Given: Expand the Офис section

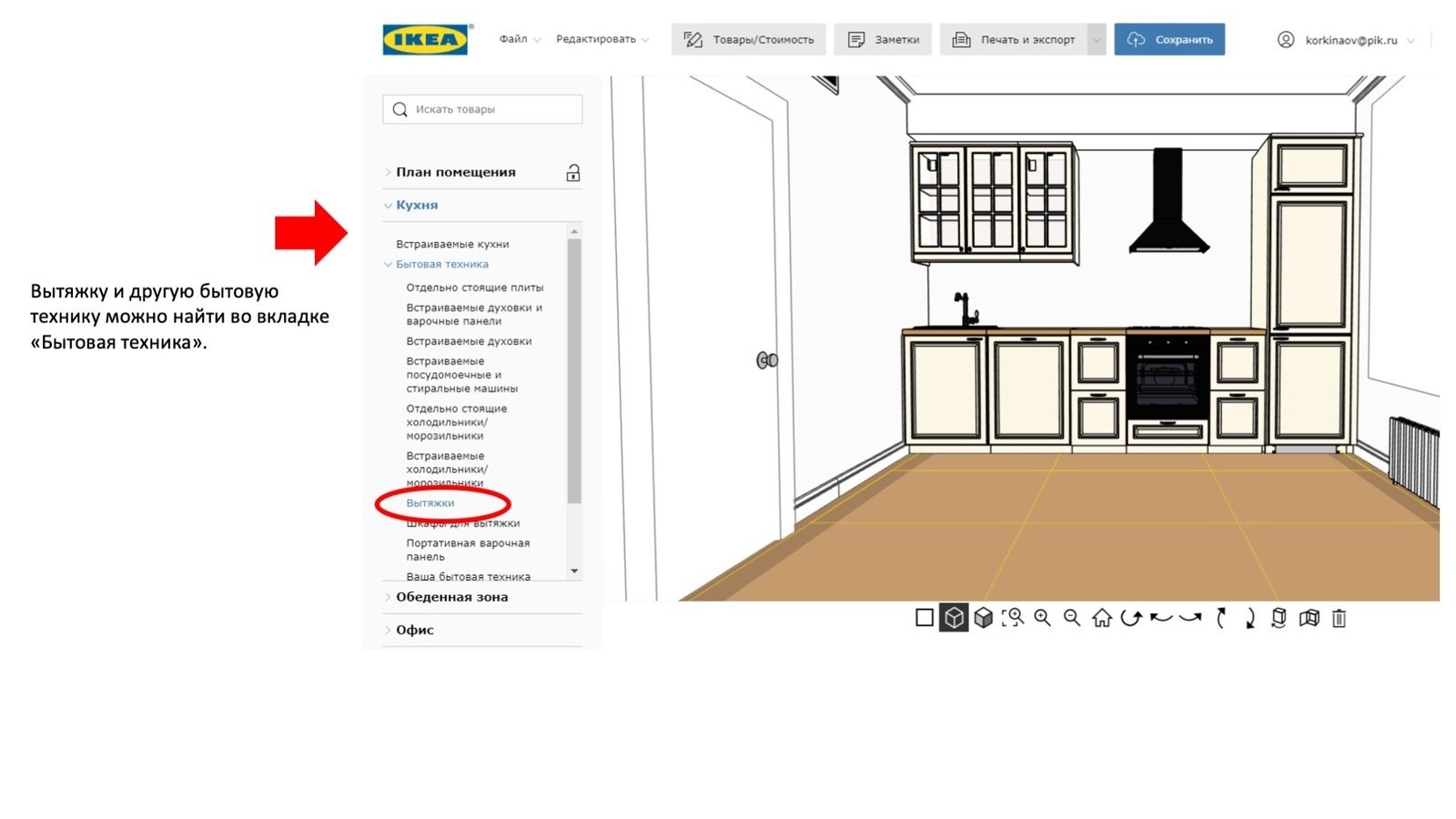Looking at the screenshot, I should 414,630.
